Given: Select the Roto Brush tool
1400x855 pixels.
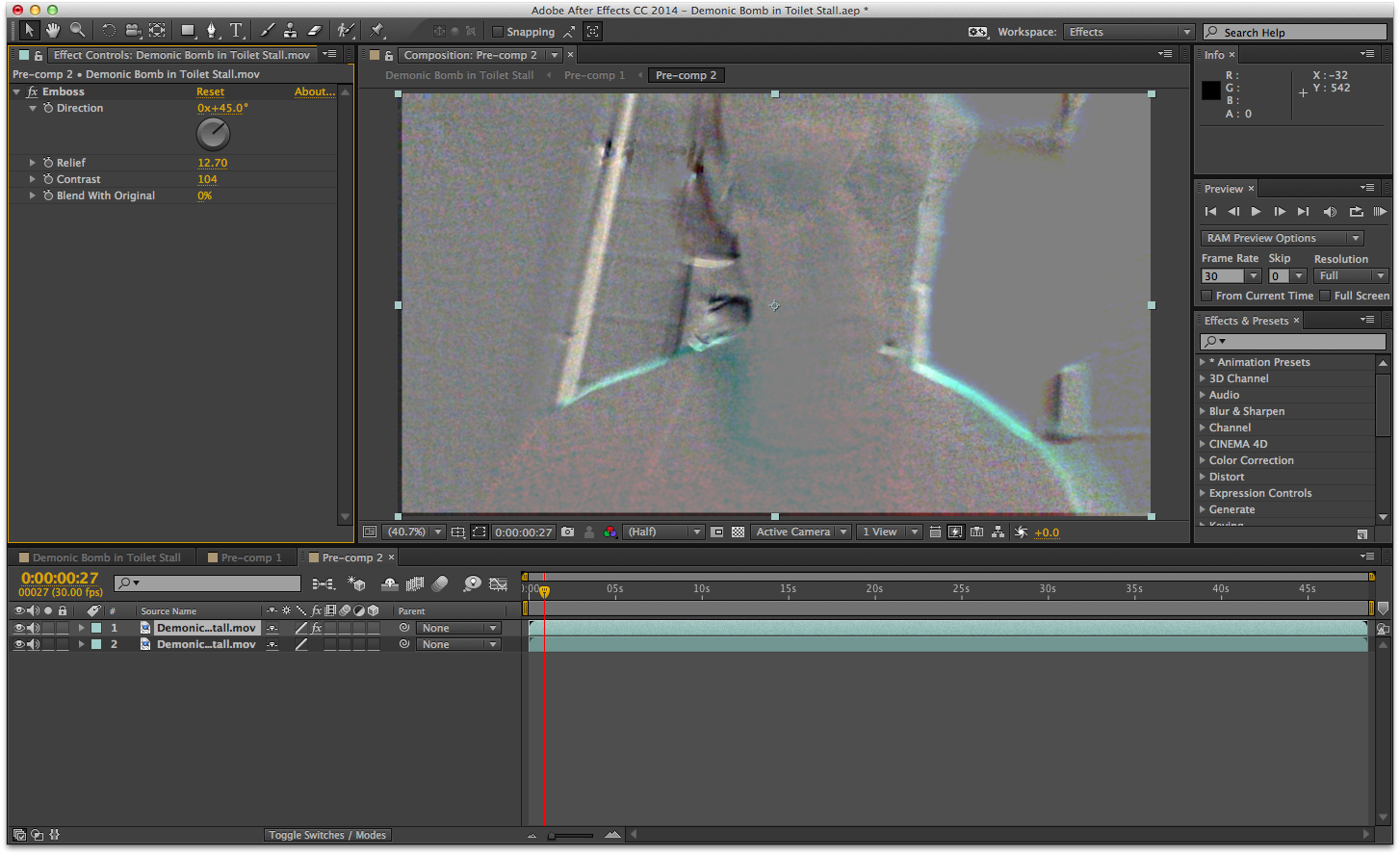Looking at the screenshot, I should 346,31.
